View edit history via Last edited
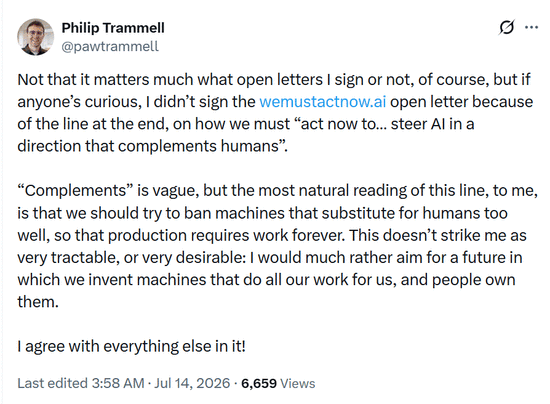 tap(52, 383)
